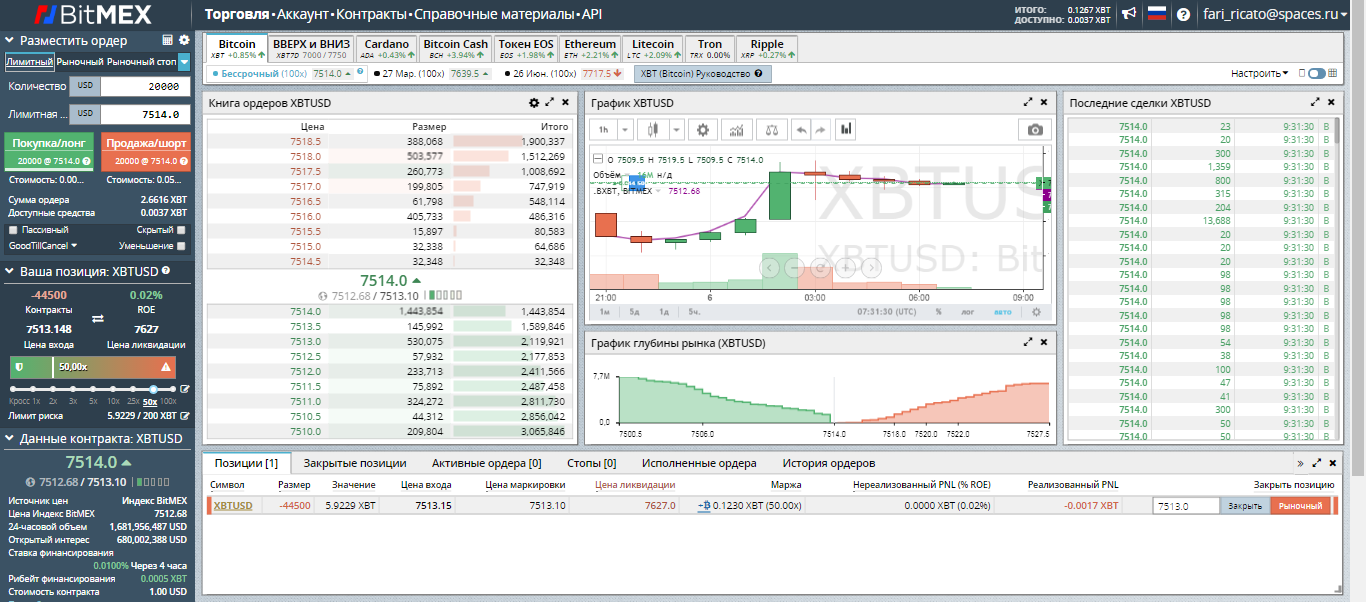Collapse OHLC legend box on chart
1366x602 pixels.
click(x=598, y=159)
